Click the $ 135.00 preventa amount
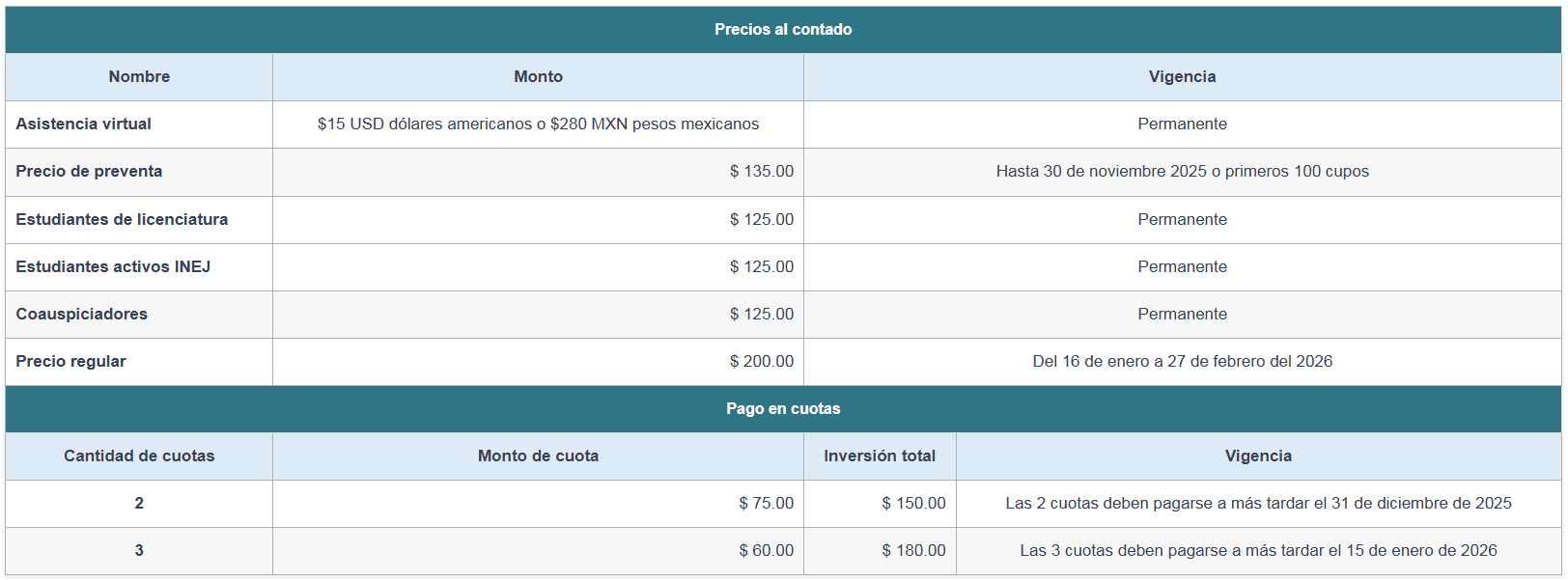This screenshot has width=1568, height=580. 761,172
